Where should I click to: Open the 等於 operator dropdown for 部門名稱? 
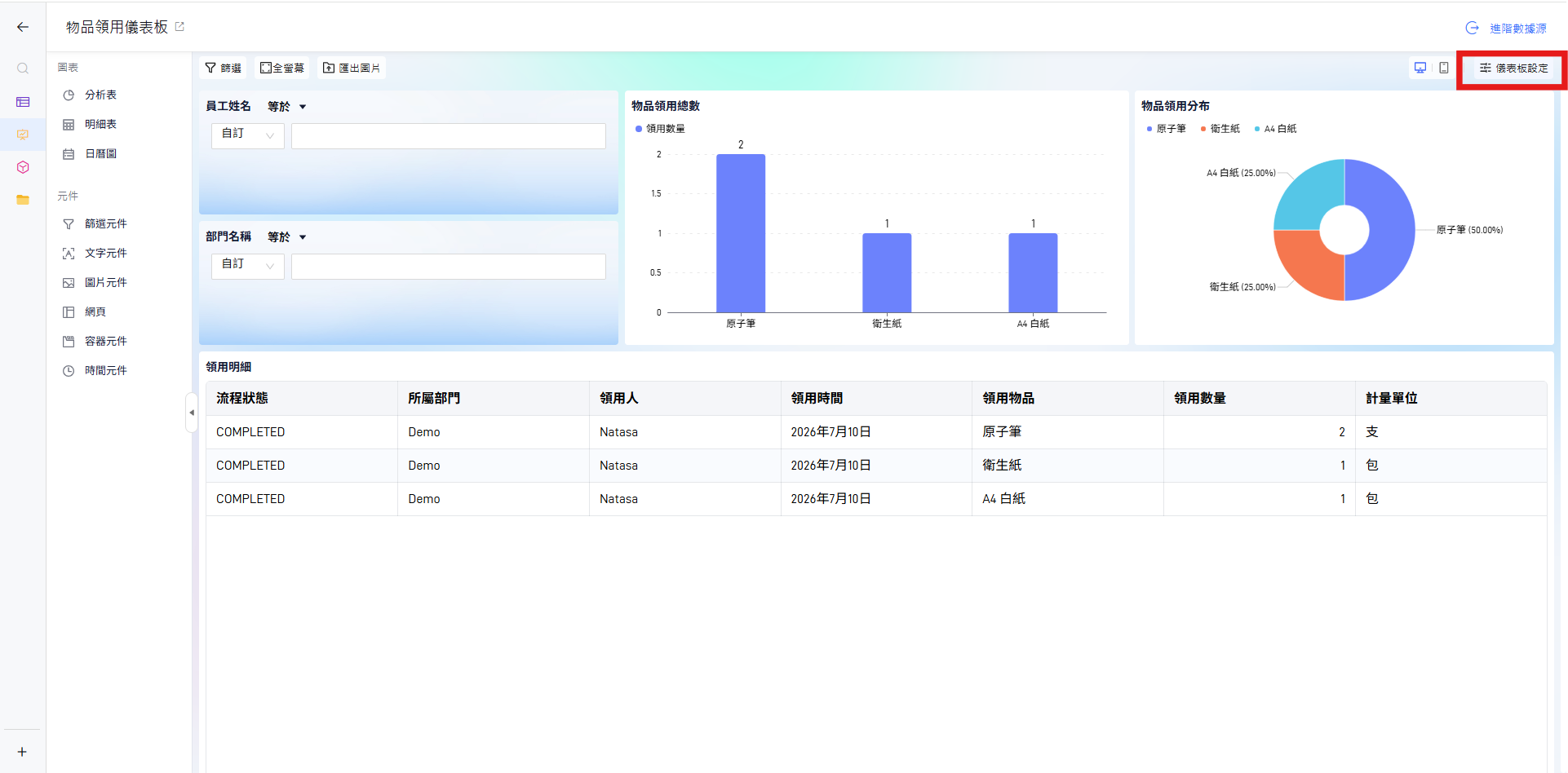(x=286, y=237)
